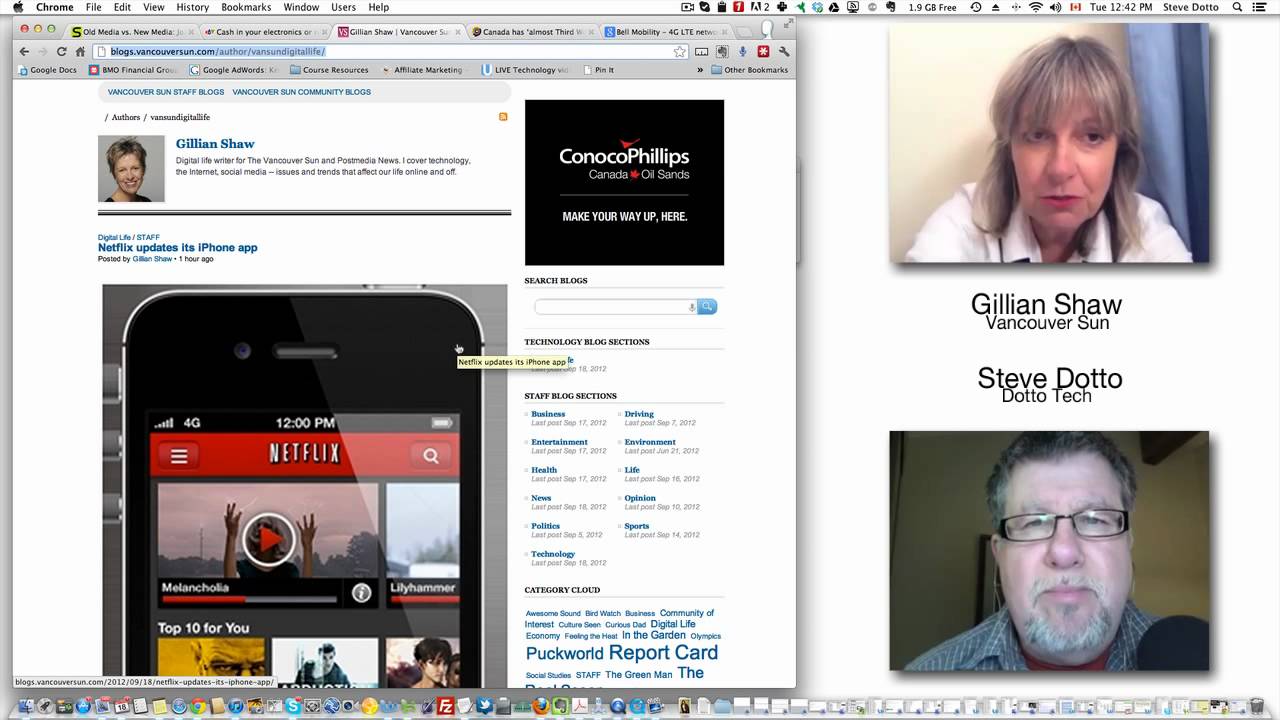The height and width of the screenshot is (720, 1280).
Task: Switch to the Canada has 'almost Third W' tab
Action: click(532, 32)
